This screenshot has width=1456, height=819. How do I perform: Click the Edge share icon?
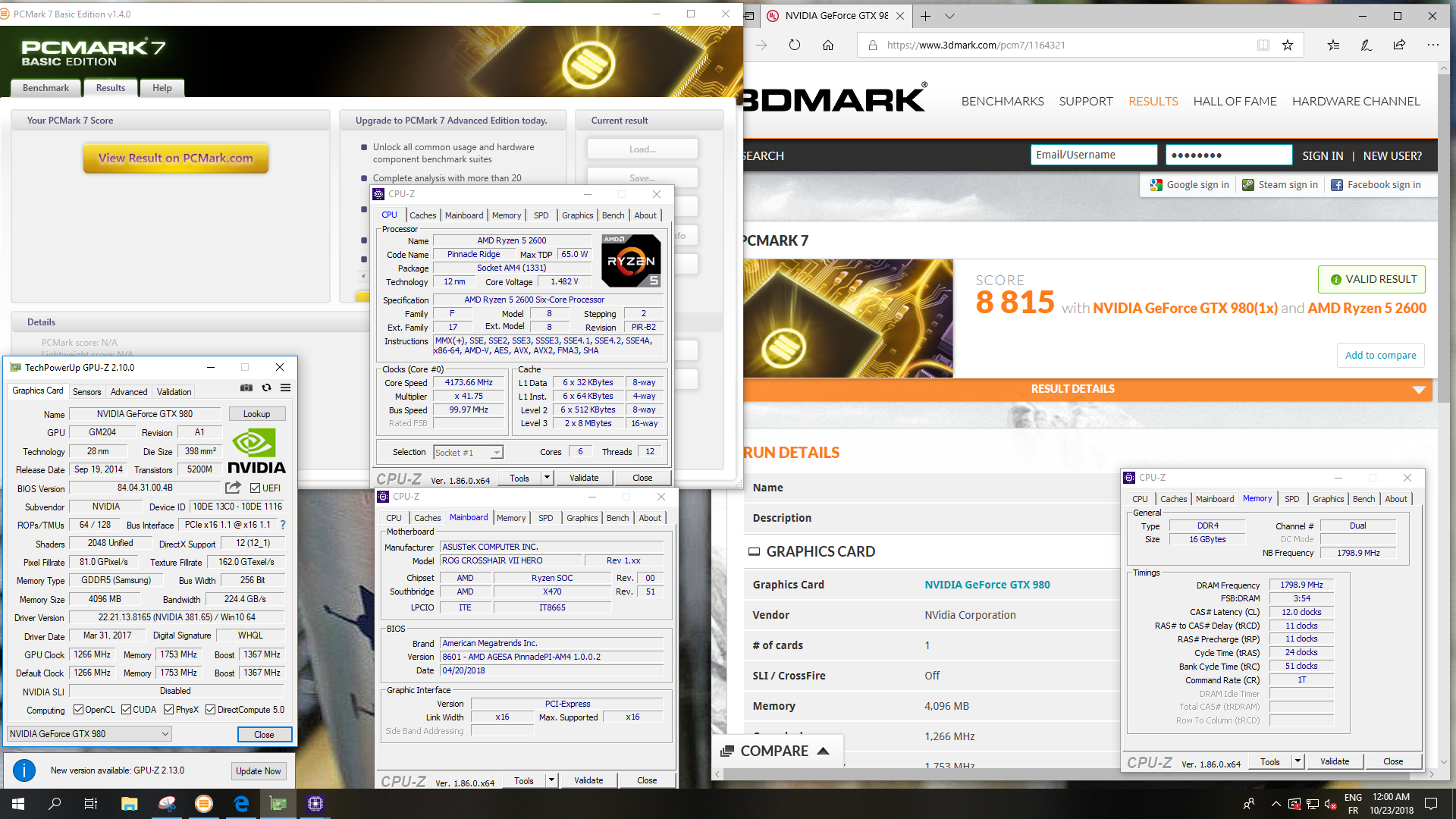(1399, 45)
